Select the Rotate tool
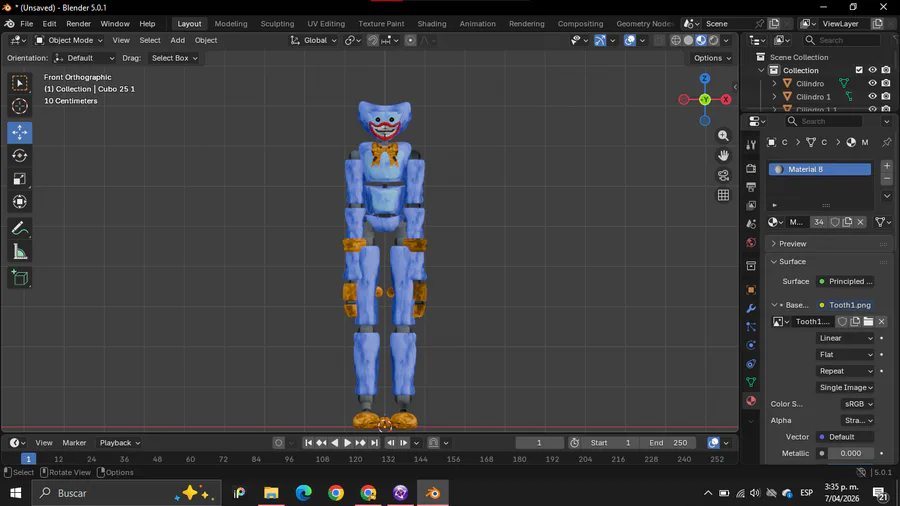This screenshot has height=506, width=900. [20, 156]
